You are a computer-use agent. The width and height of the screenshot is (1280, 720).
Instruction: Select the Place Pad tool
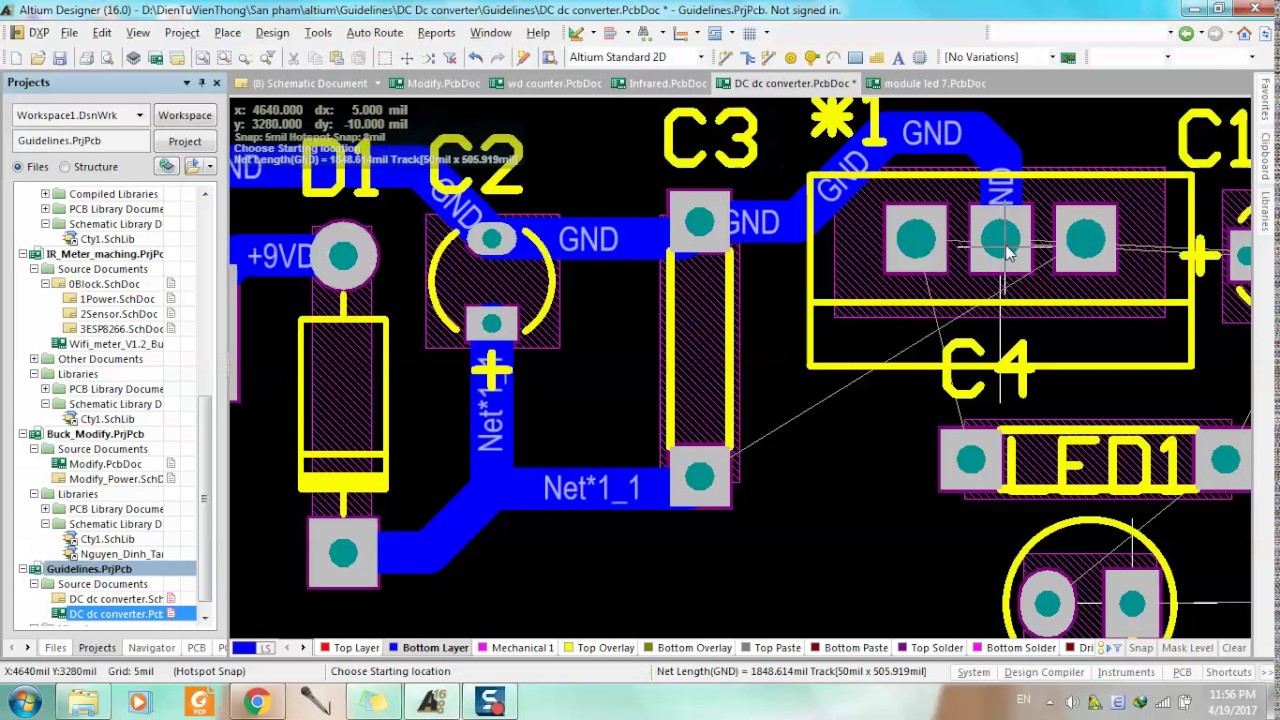click(x=790, y=57)
